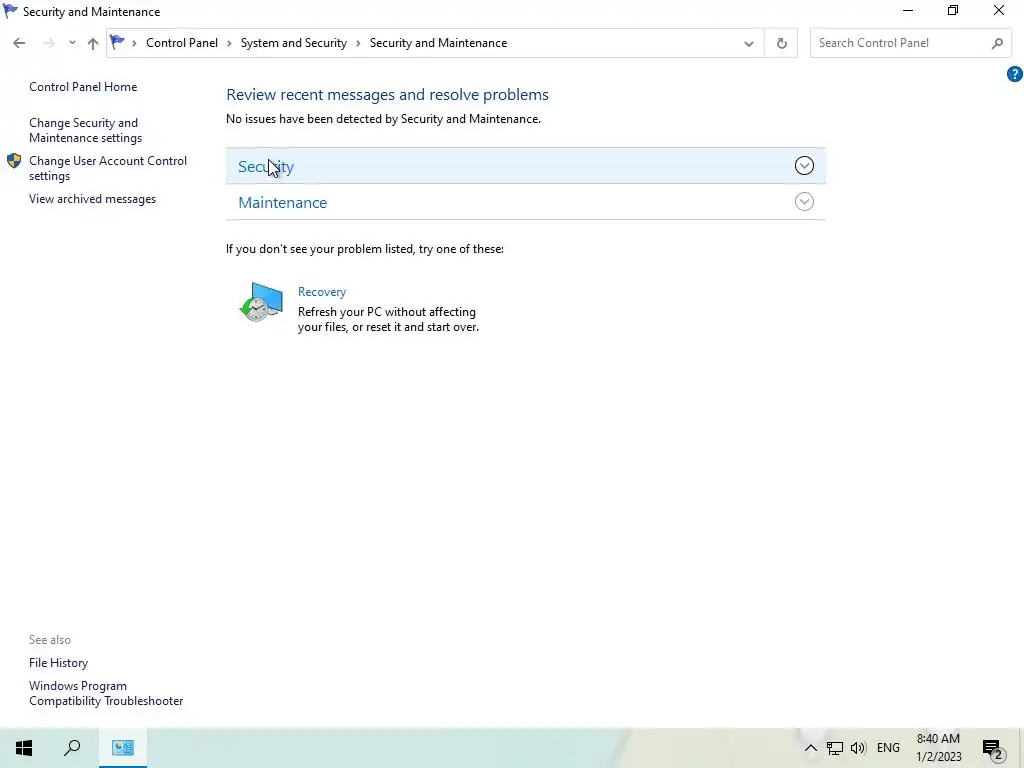Open the Recovery link

321,292
